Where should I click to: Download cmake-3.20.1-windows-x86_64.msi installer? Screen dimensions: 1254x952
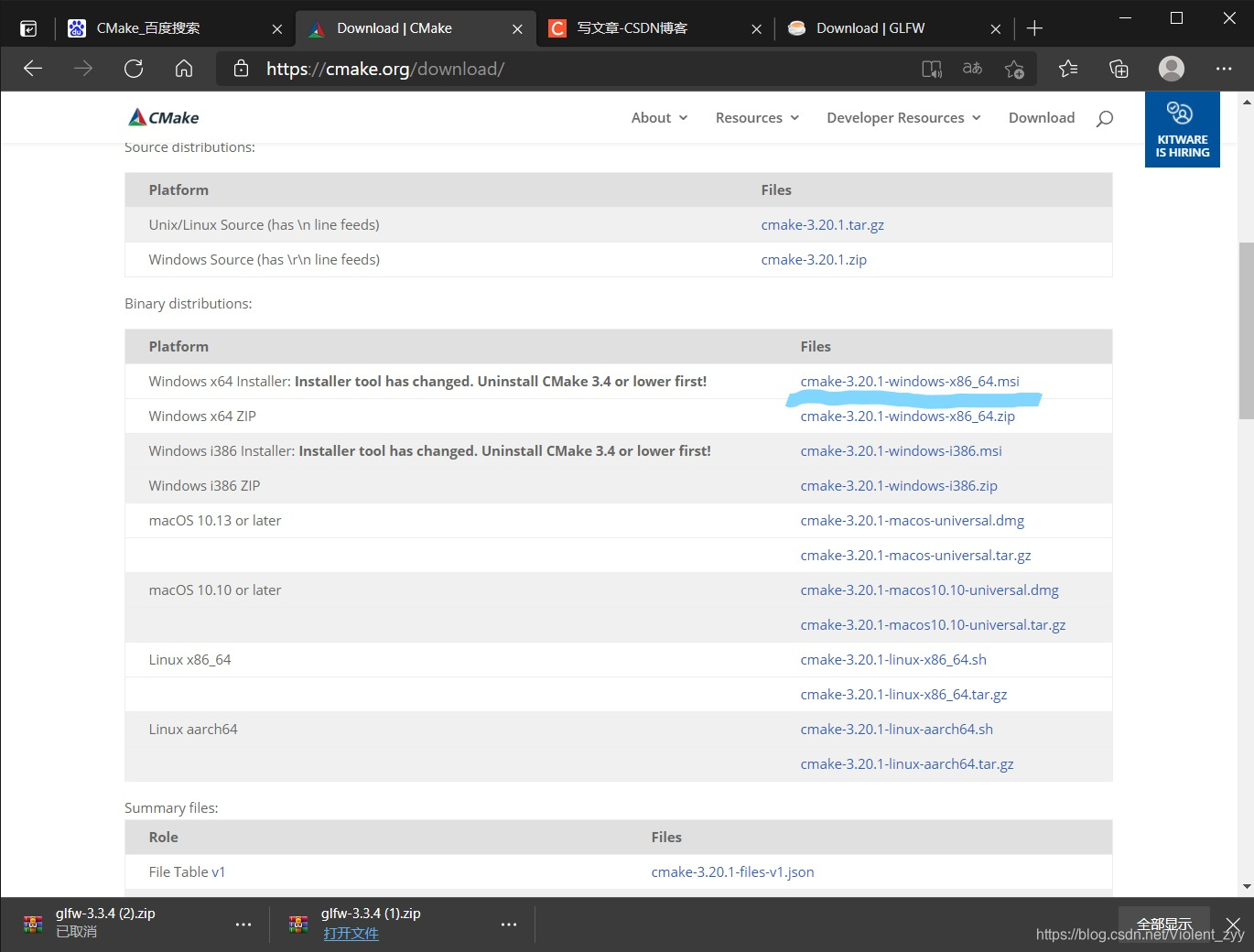910,382
